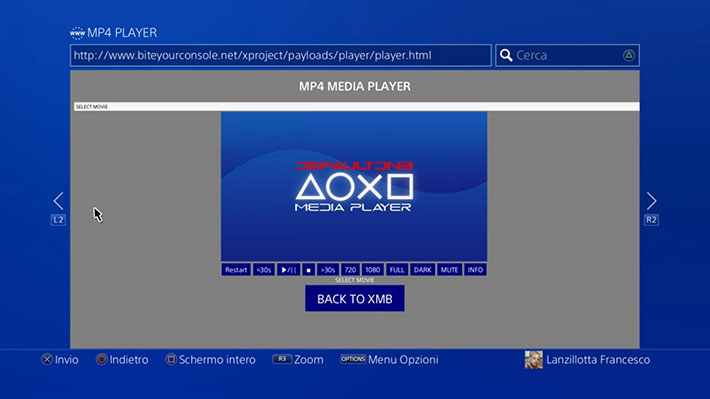Click the URL address bar
710x399 pixels.
tap(281, 55)
